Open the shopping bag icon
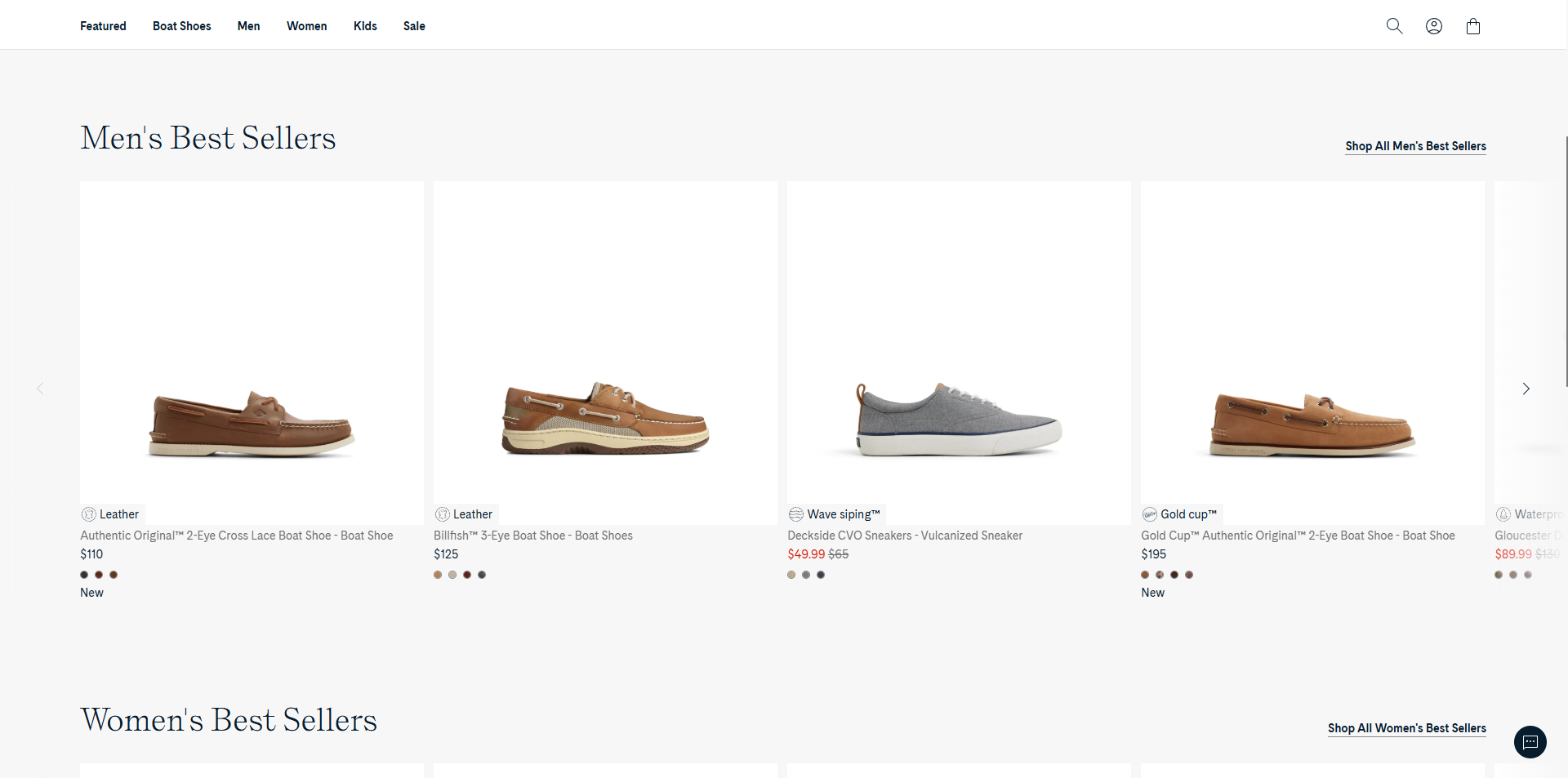 (1472, 25)
